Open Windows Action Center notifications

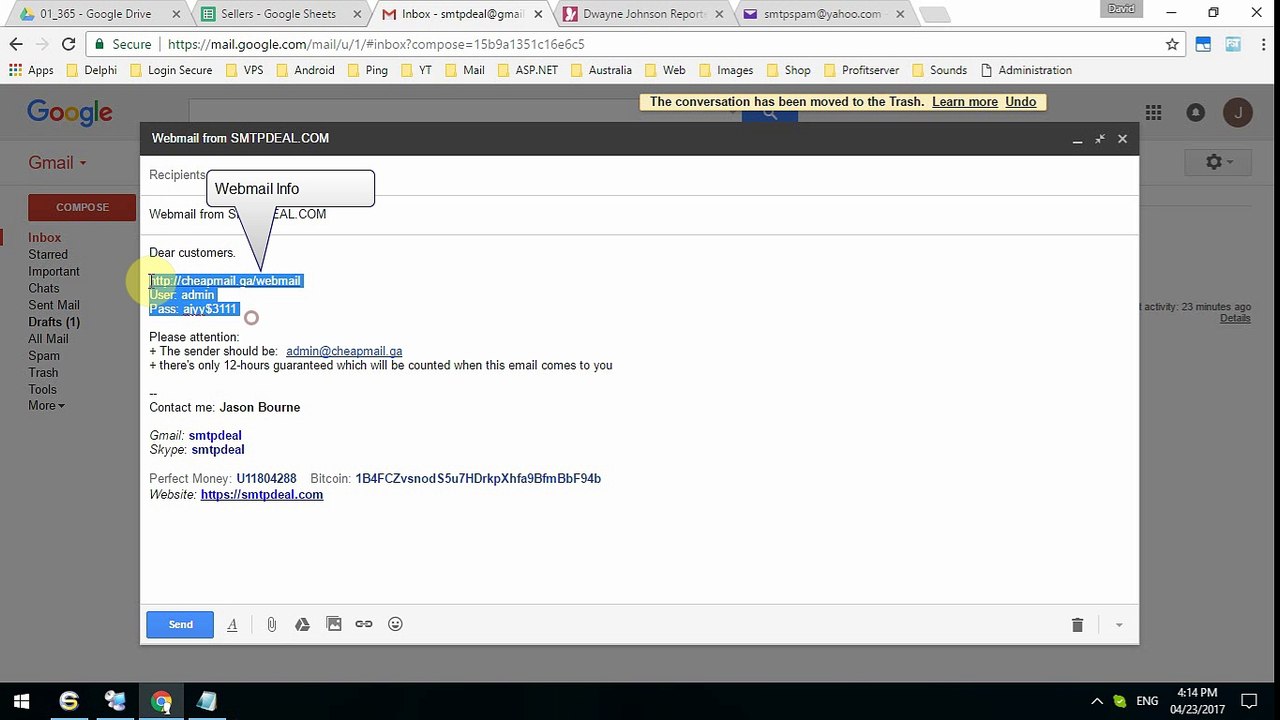click(x=1249, y=701)
